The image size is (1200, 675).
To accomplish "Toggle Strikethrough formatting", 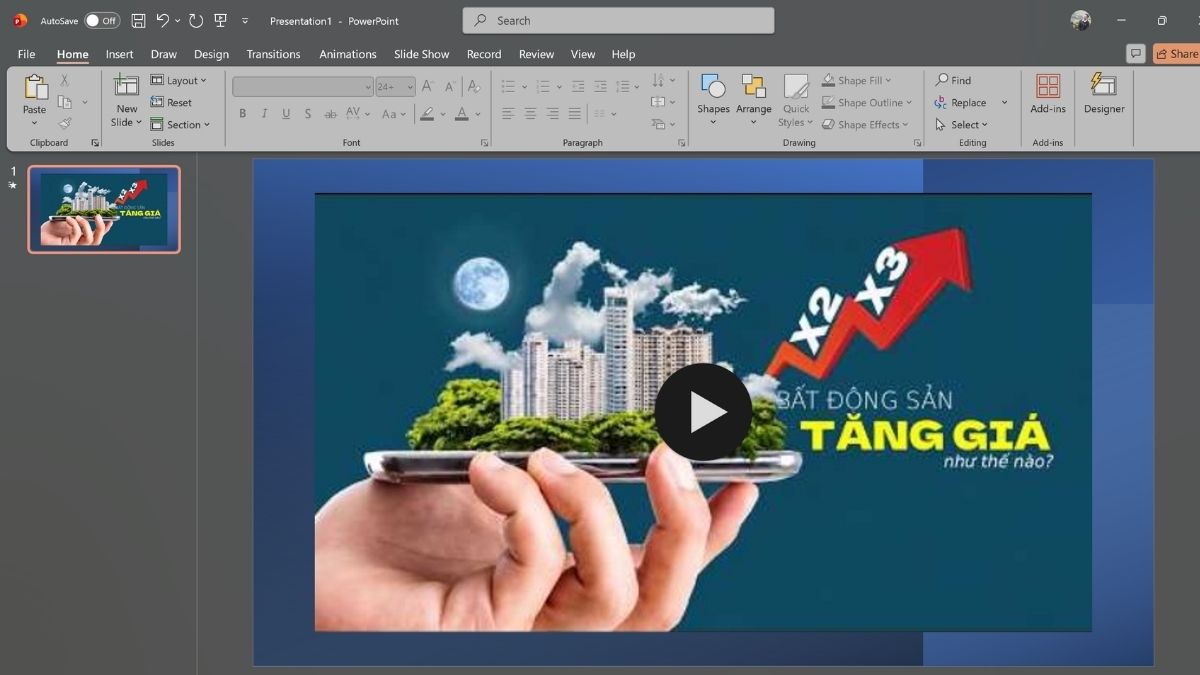I will click(331, 114).
